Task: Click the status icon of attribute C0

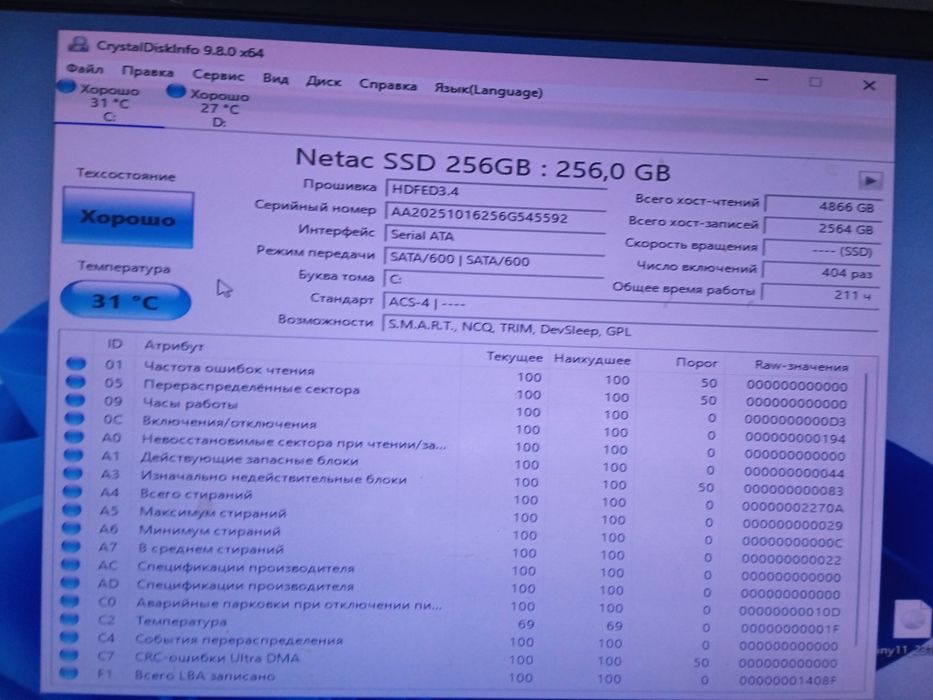Action: 70,601
